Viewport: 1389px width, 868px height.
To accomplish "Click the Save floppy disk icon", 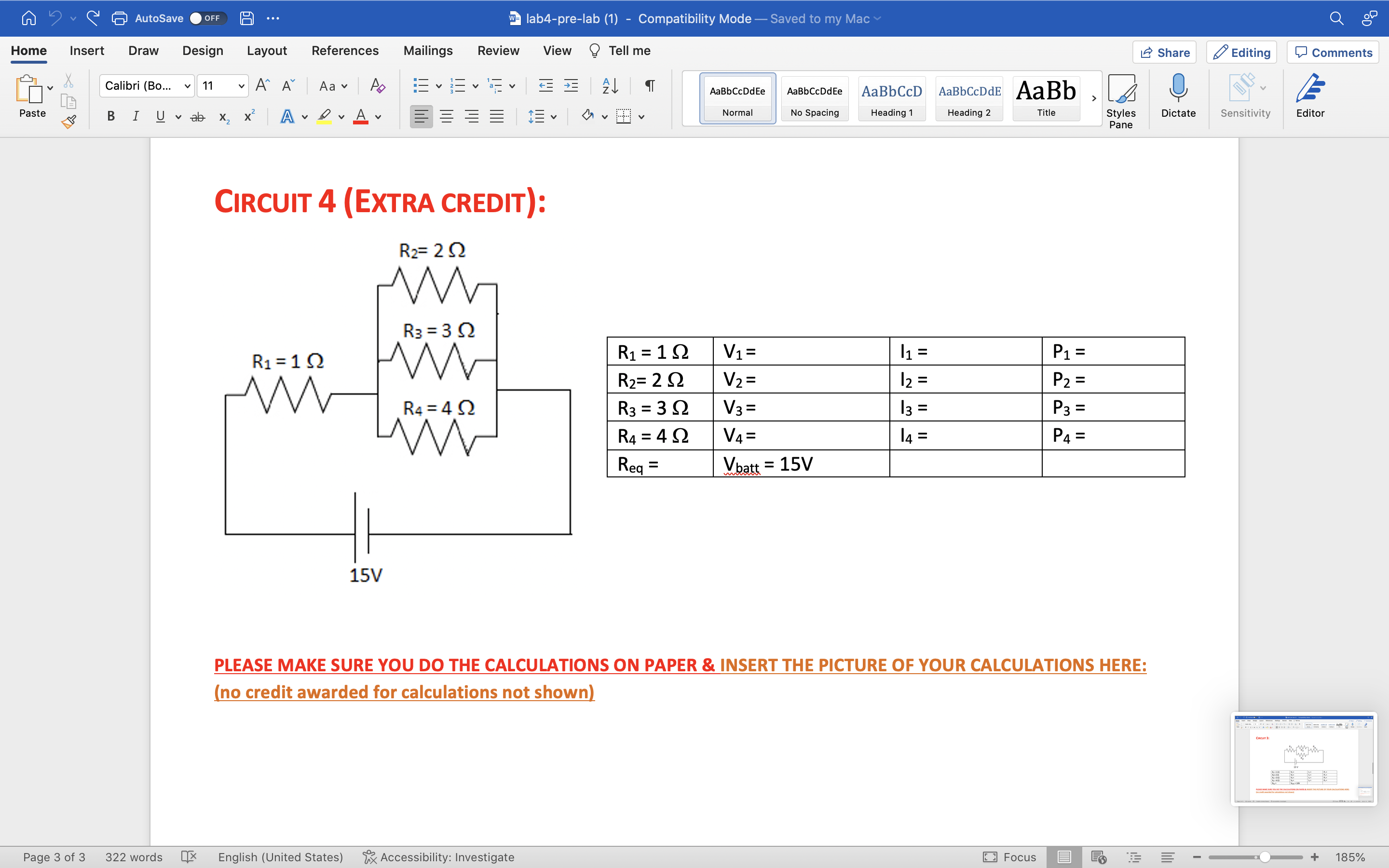I will click(x=247, y=18).
